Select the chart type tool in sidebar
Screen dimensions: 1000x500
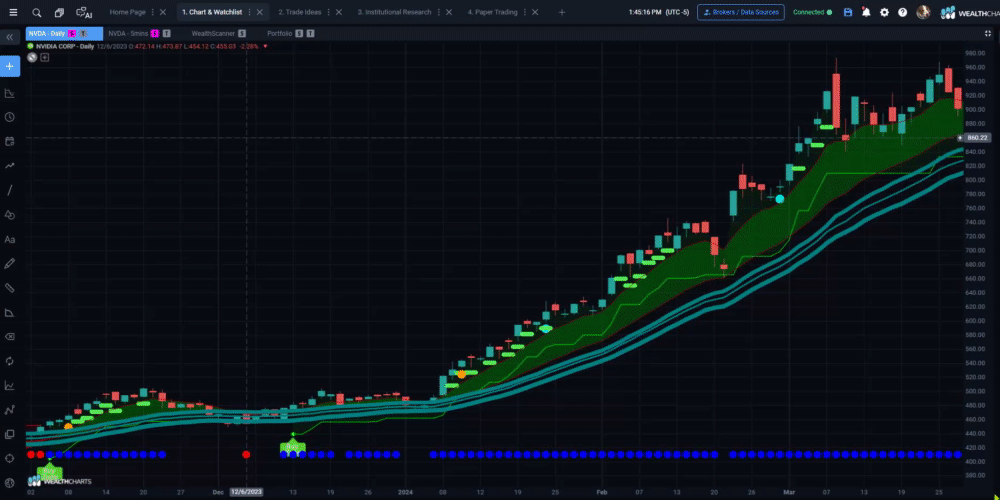pos(10,93)
